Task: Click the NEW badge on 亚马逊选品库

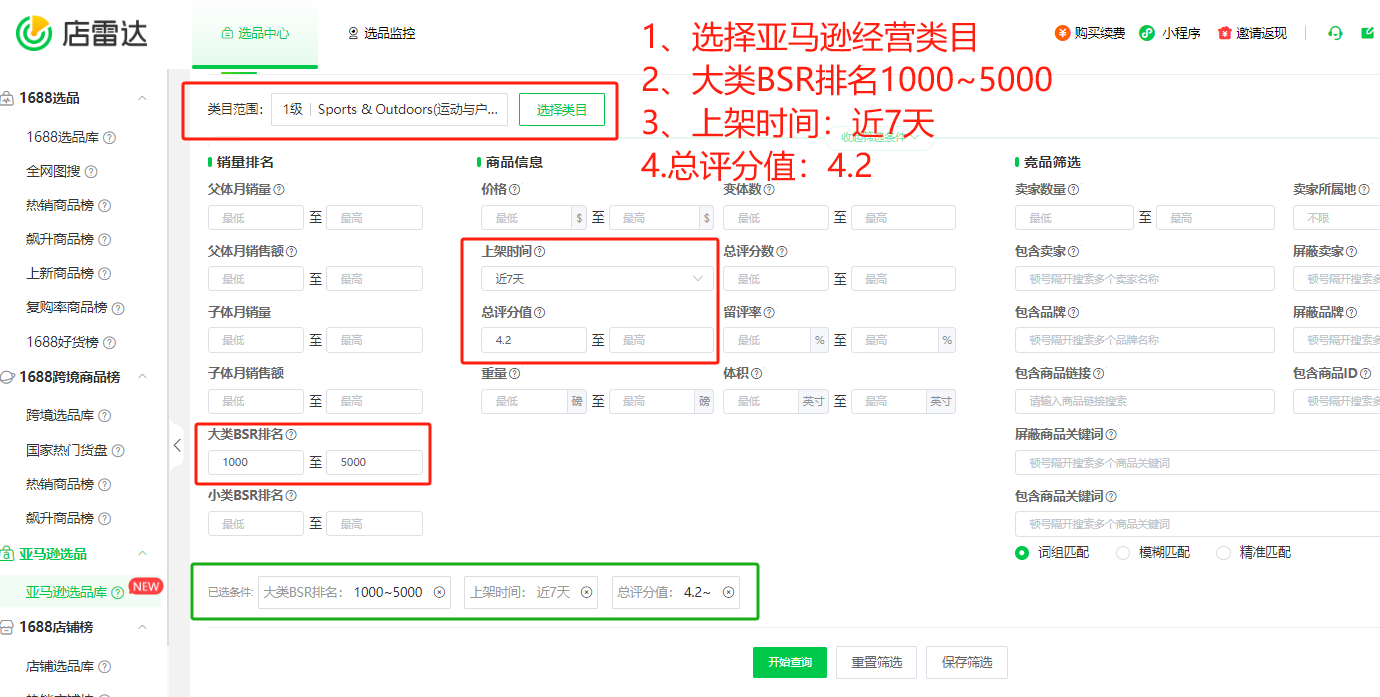Action: (x=144, y=588)
